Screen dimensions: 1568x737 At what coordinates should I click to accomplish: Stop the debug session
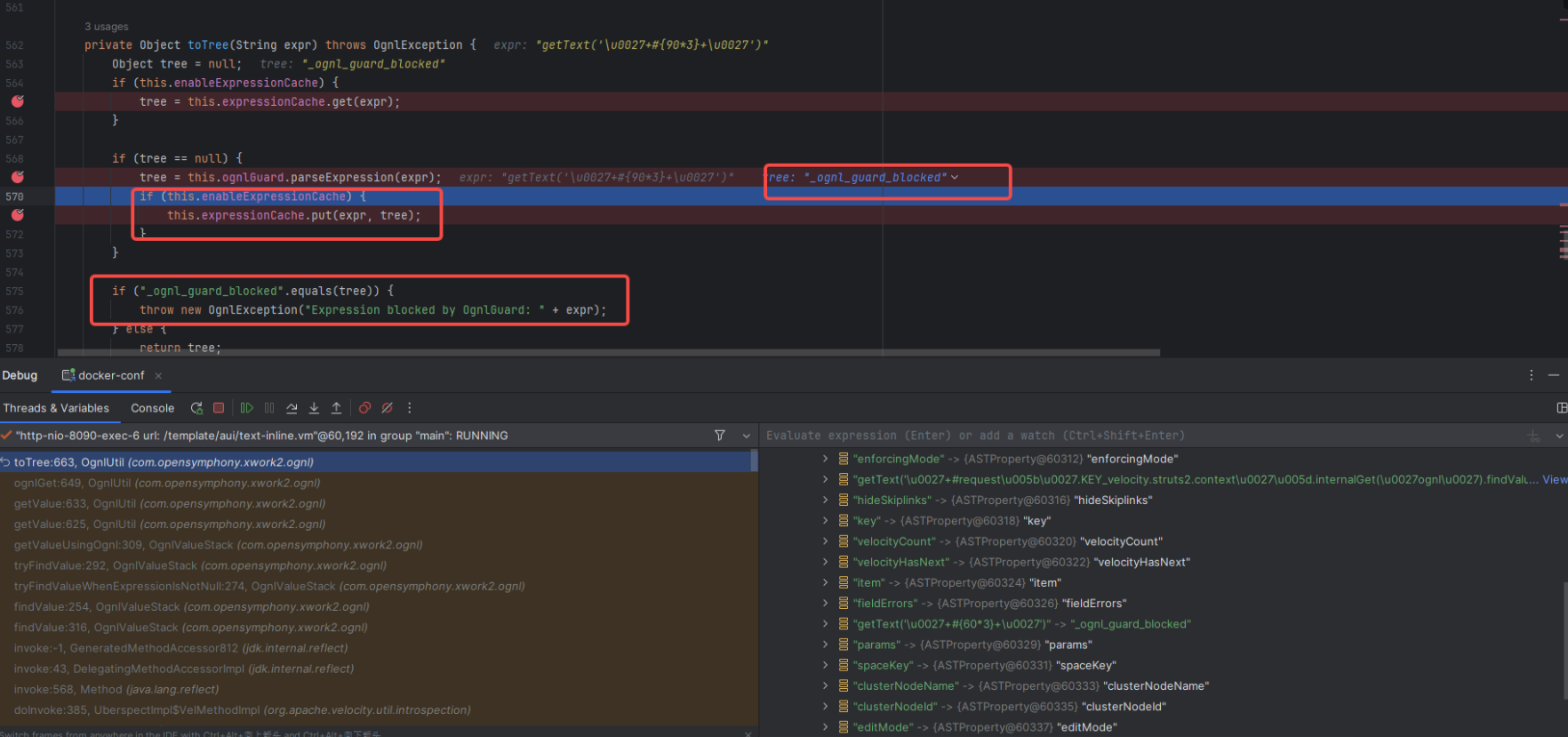pyautogui.click(x=219, y=408)
